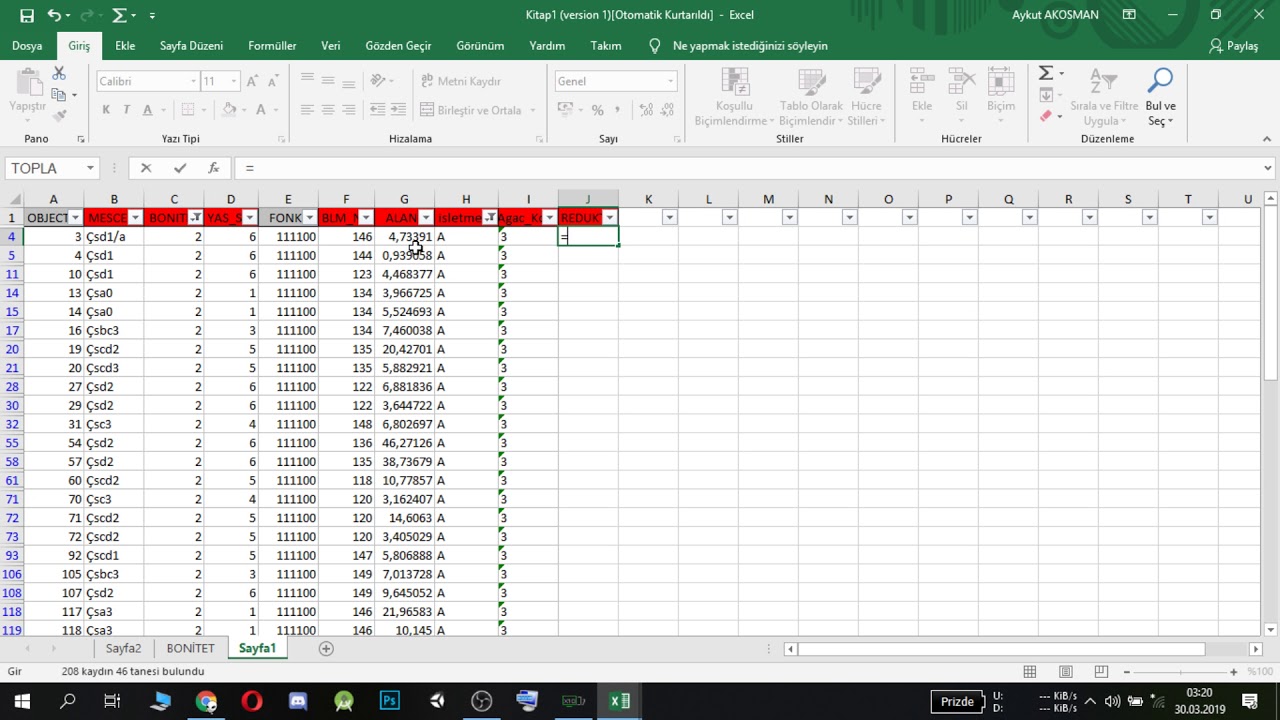Open the ALAN column filter dropdown
The image size is (1280, 720).
tap(426, 218)
